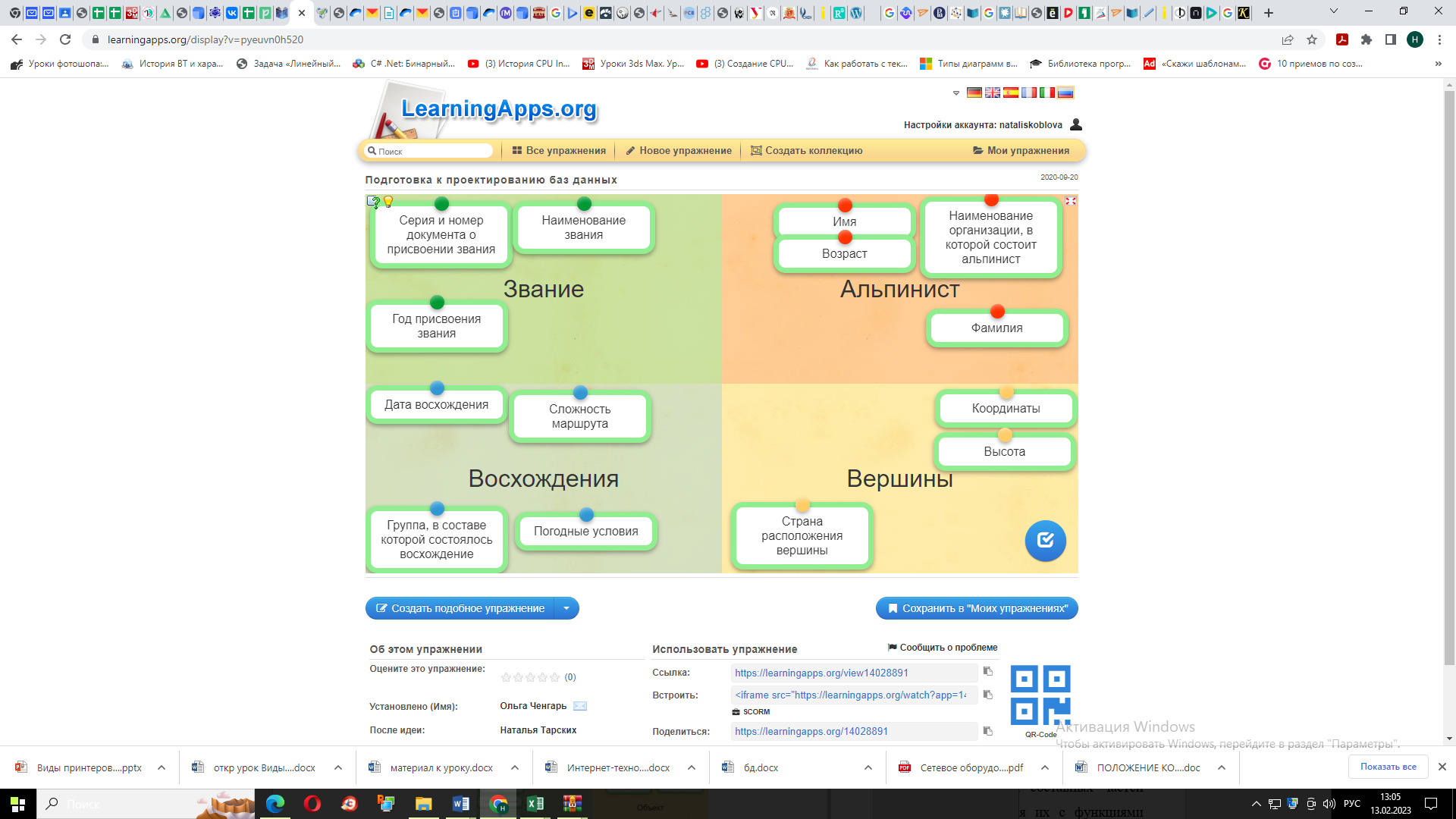The width and height of the screenshot is (1456, 819).
Task: Click the QR-Code image
Action: 1040,695
